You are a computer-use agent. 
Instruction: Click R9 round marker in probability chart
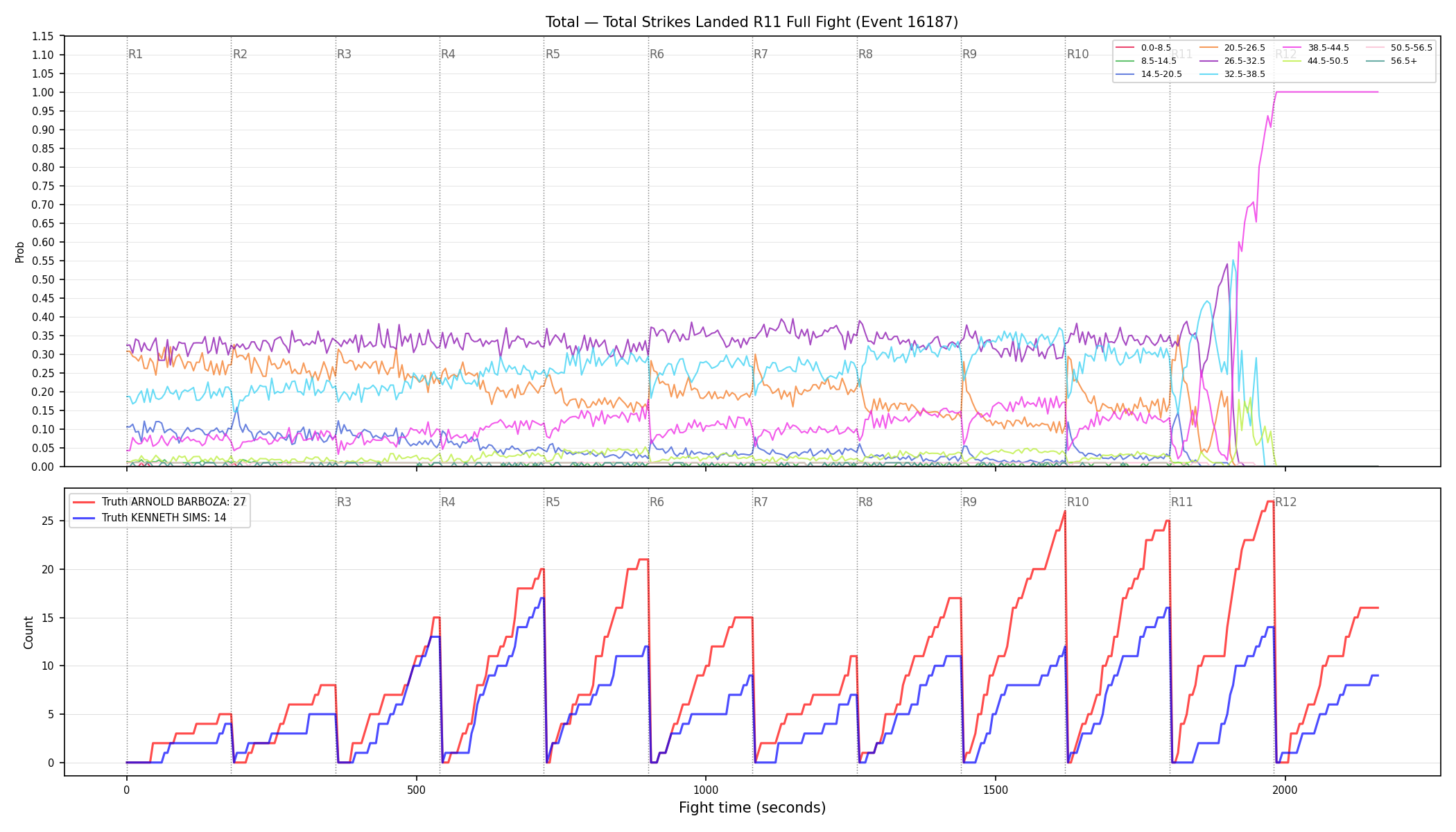coord(969,54)
